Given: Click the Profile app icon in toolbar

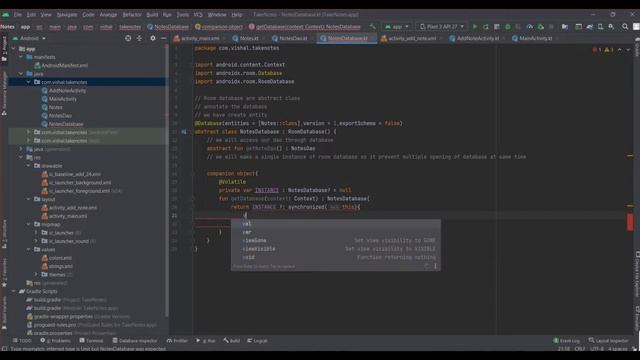Looking at the screenshot, I should point(530,27).
